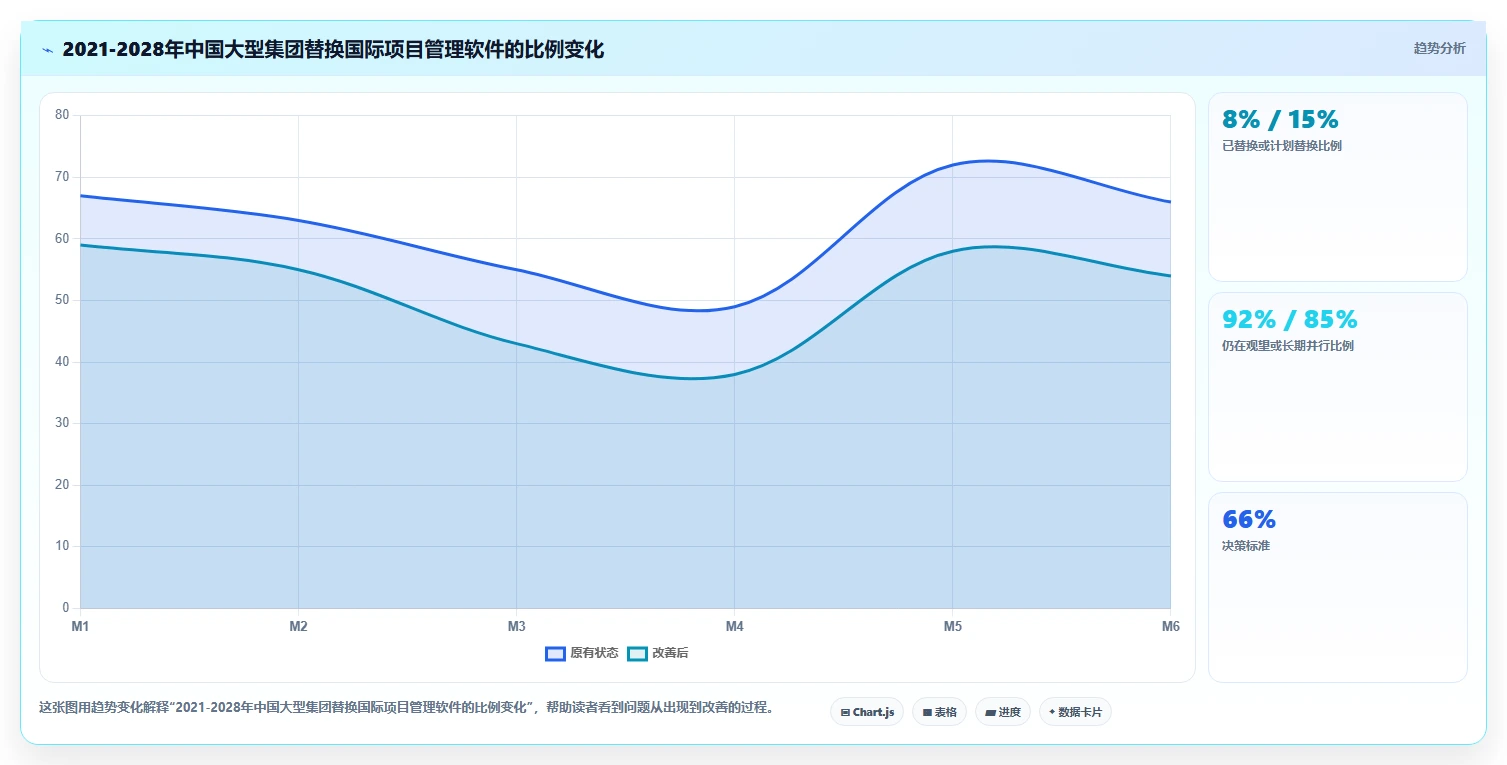Click the 80 y-axis label
This screenshot has width=1507, height=765.
[x=62, y=115]
